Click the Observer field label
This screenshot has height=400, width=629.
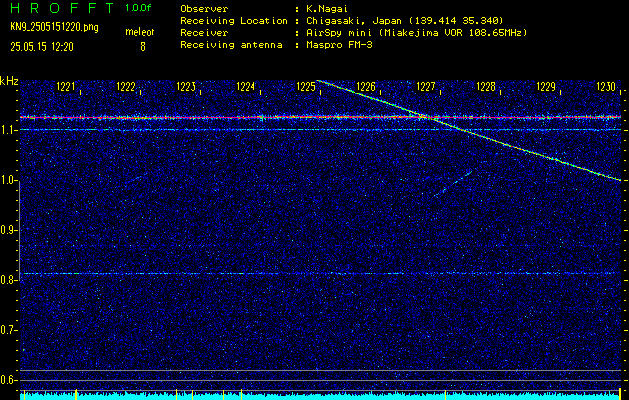(204, 9)
